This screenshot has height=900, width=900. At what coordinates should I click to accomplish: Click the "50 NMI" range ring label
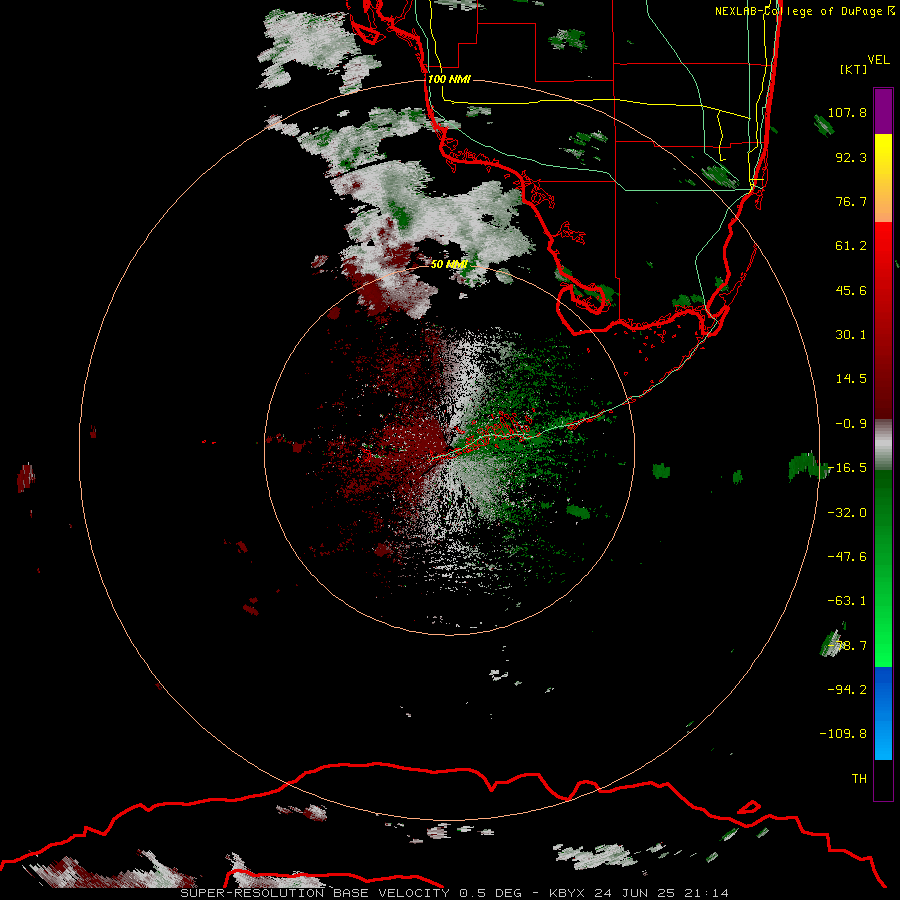pyautogui.click(x=449, y=264)
